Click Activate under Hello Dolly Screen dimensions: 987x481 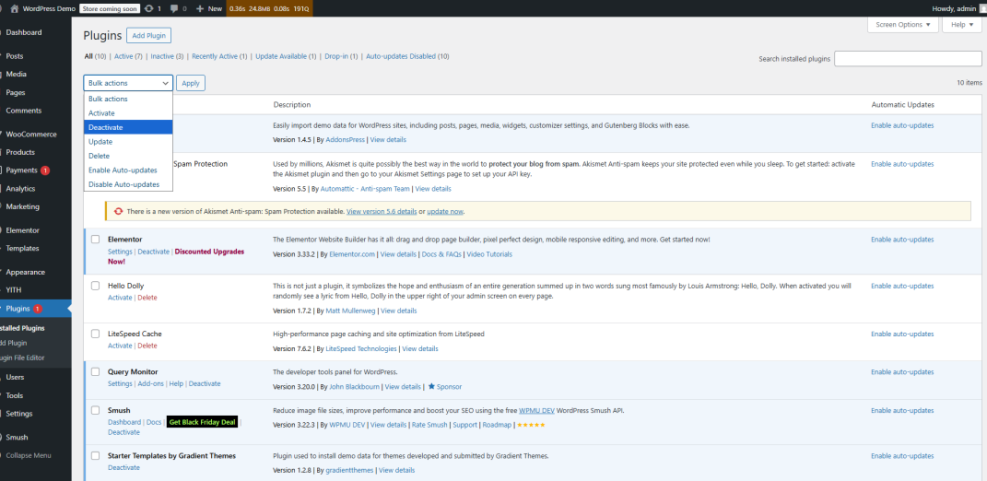120,297
